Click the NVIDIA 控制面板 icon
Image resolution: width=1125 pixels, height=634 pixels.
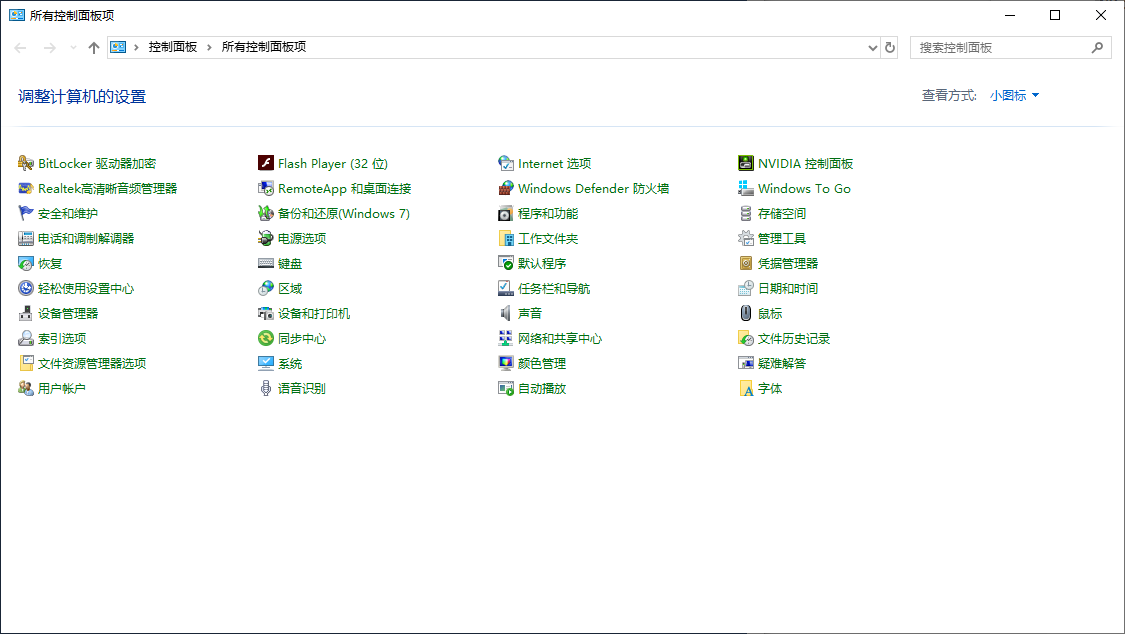point(745,164)
